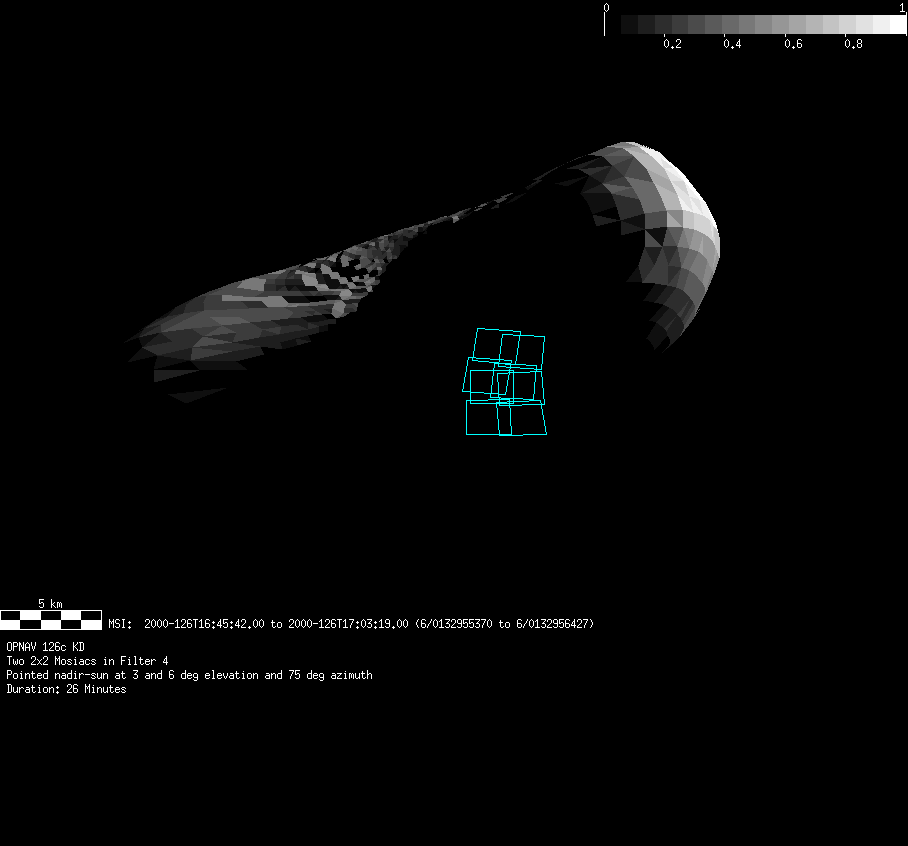This screenshot has height=846, width=908.
Task: Select the 0.4 tick label on the colorbar
Action: click(x=732, y=44)
